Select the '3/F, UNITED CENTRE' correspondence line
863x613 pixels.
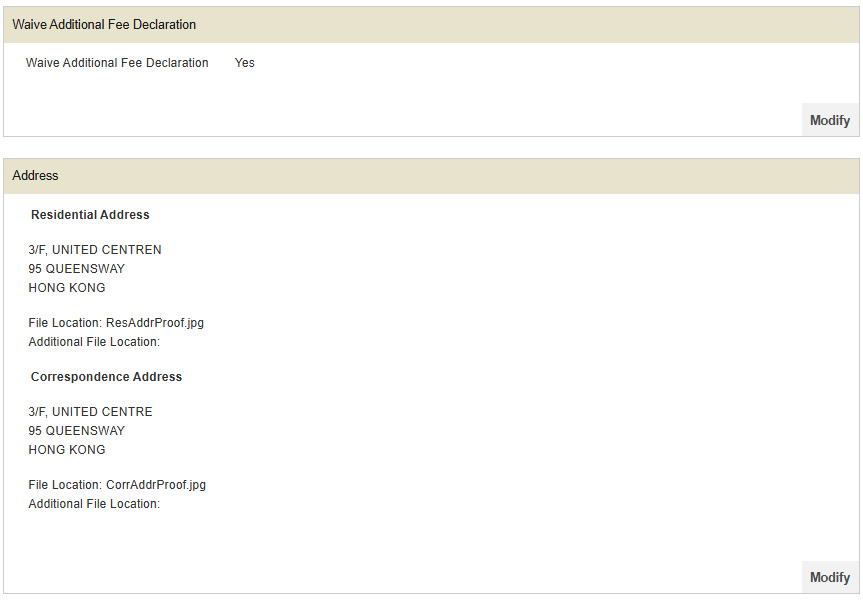[91, 412]
